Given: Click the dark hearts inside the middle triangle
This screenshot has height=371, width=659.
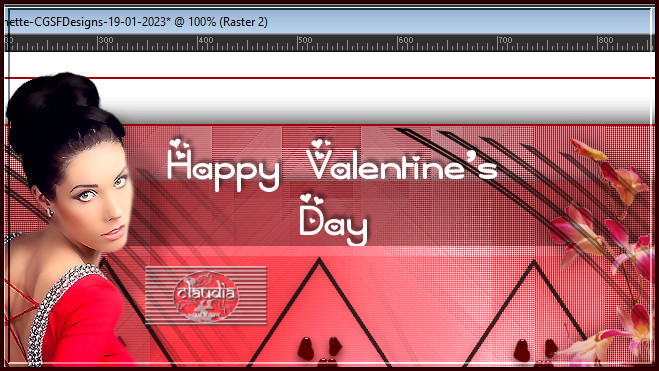Looking at the screenshot, I should 320,350.
